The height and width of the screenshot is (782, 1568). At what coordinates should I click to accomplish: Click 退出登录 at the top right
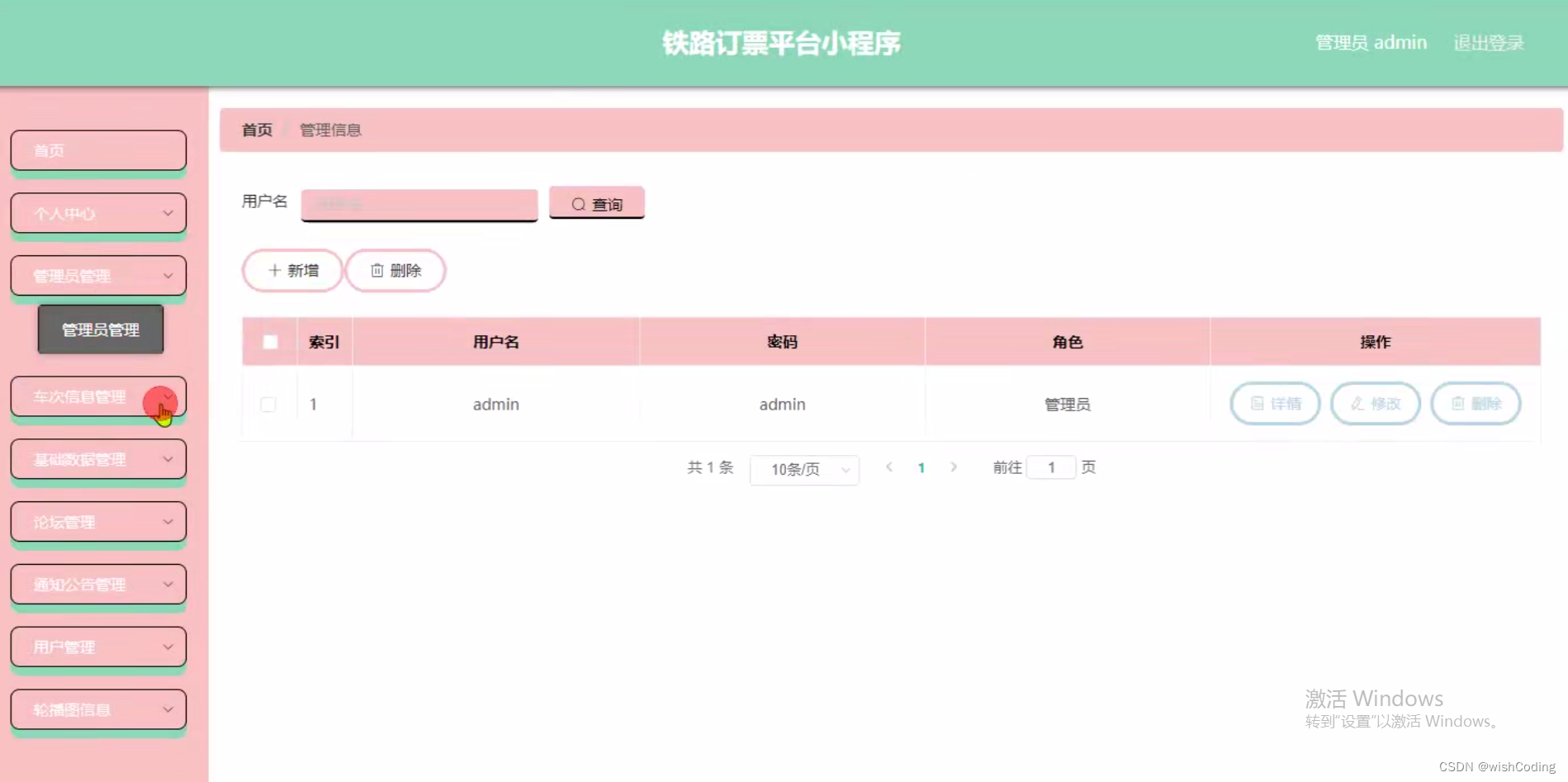(1488, 42)
